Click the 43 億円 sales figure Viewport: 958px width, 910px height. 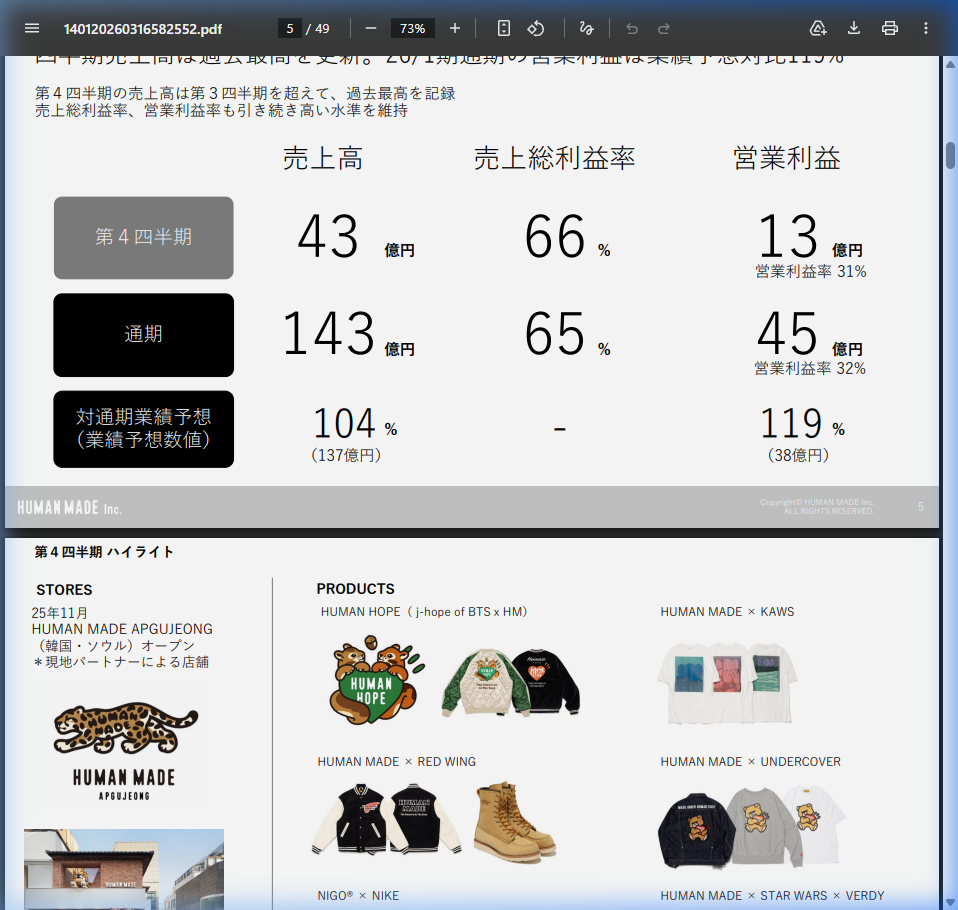356,237
